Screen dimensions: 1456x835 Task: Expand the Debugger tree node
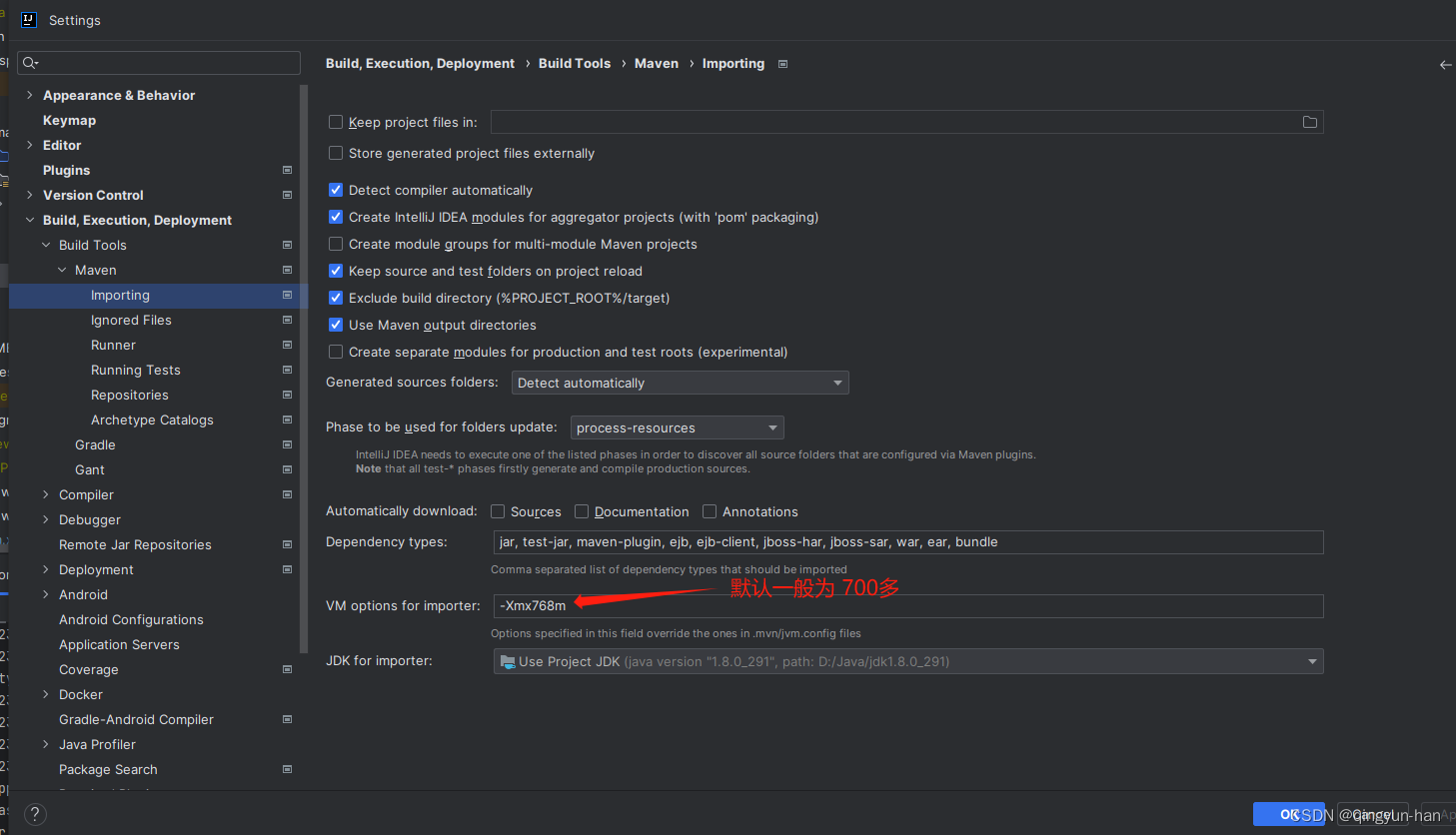(x=46, y=519)
